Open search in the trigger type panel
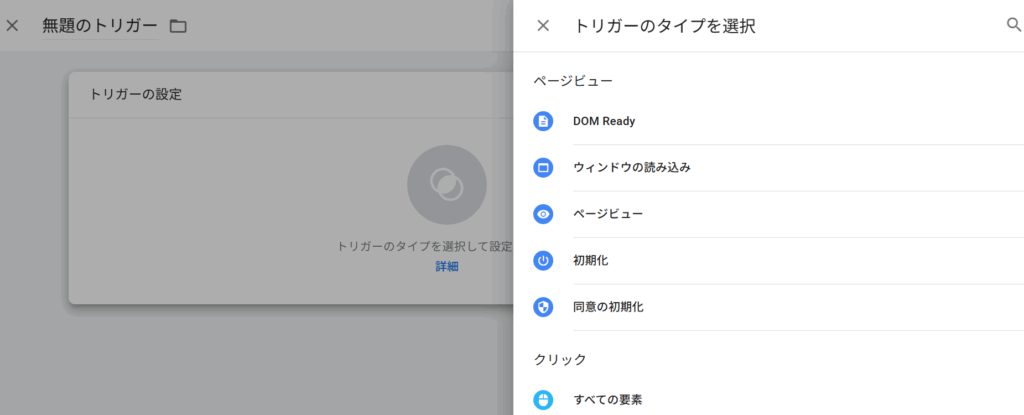This screenshot has height=415, width=1024. coord(1013,25)
